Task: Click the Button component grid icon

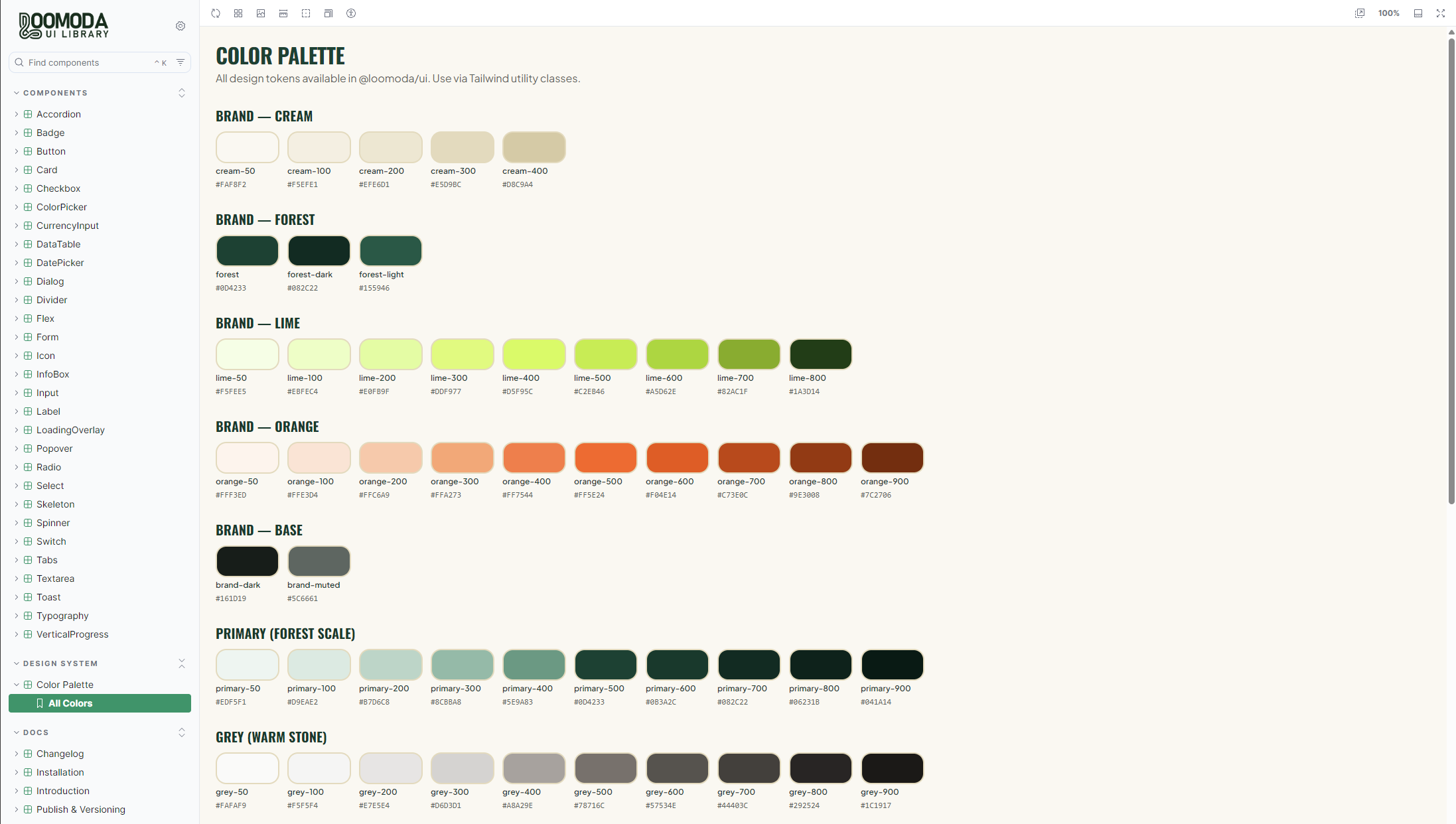Action: pos(28,151)
